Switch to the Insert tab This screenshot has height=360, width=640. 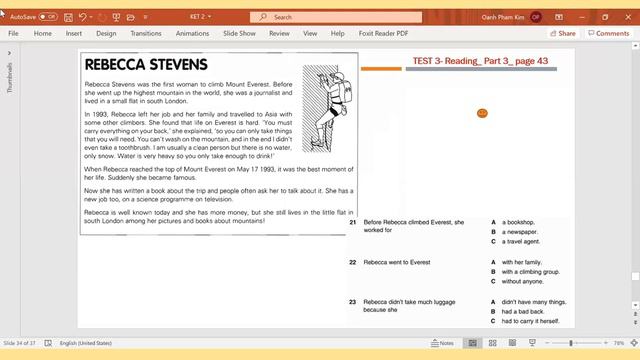click(73, 33)
